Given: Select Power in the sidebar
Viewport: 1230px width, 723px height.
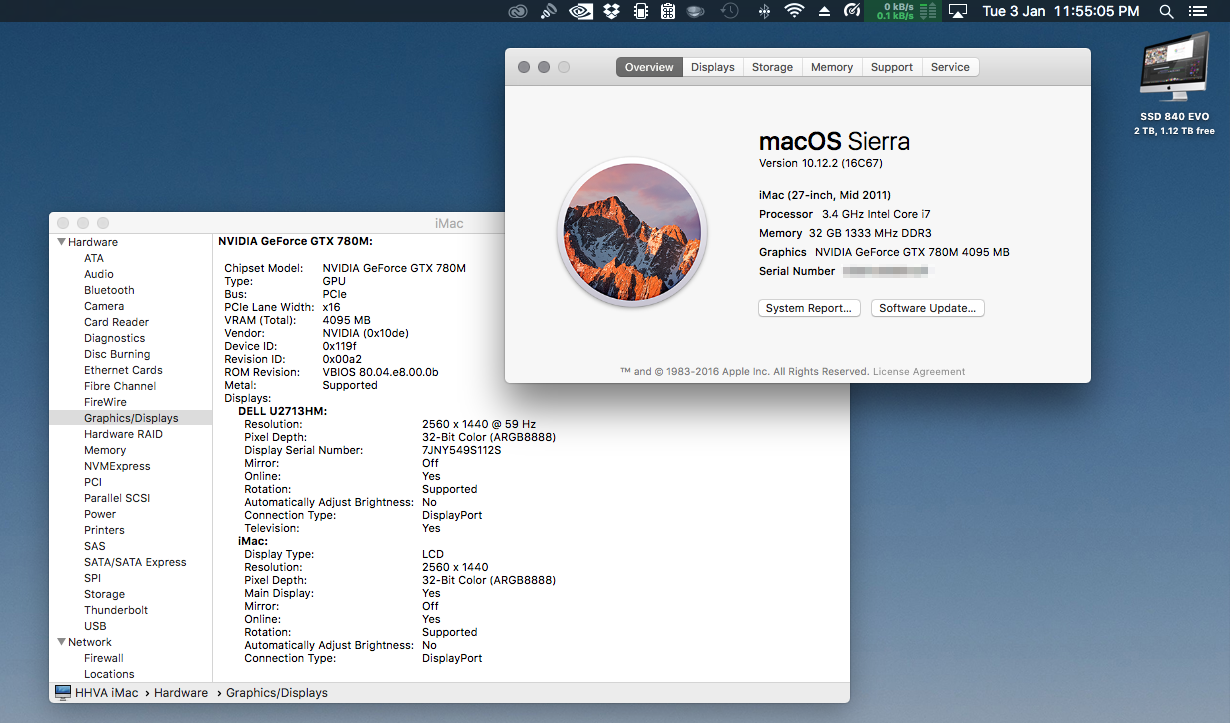Looking at the screenshot, I should 100,514.
